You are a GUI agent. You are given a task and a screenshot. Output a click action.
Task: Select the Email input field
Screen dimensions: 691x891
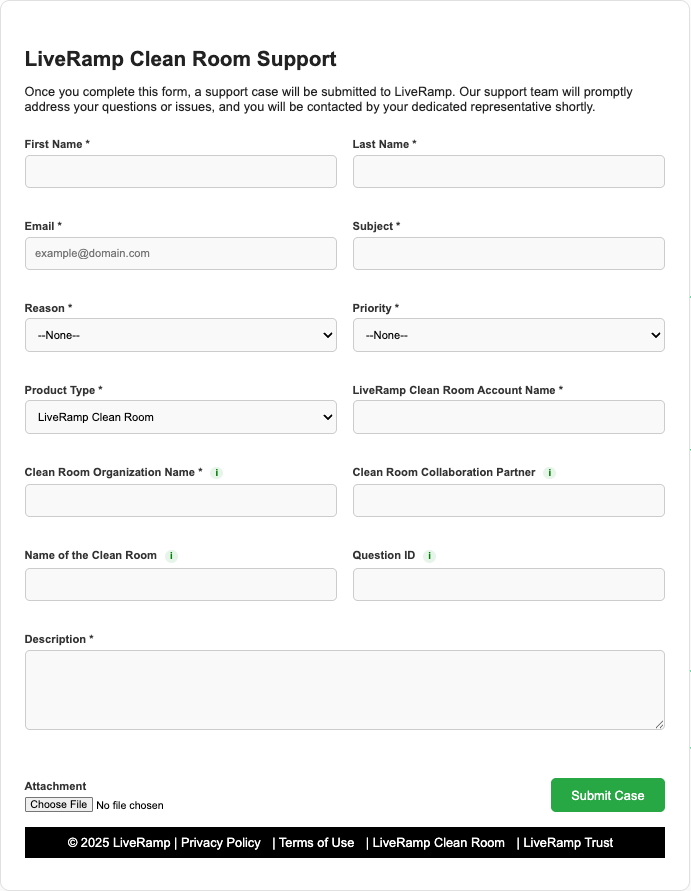(x=181, y=253)
